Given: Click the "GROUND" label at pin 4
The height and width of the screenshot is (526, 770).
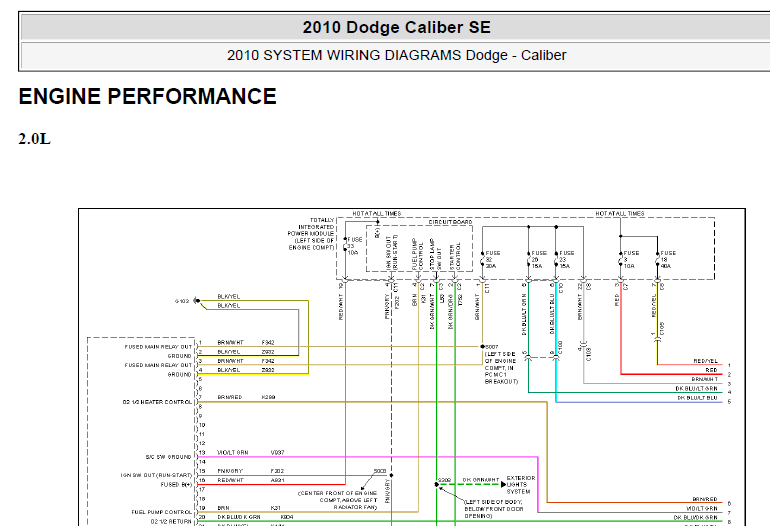Looking at the screenshot, I should [180, 374].
